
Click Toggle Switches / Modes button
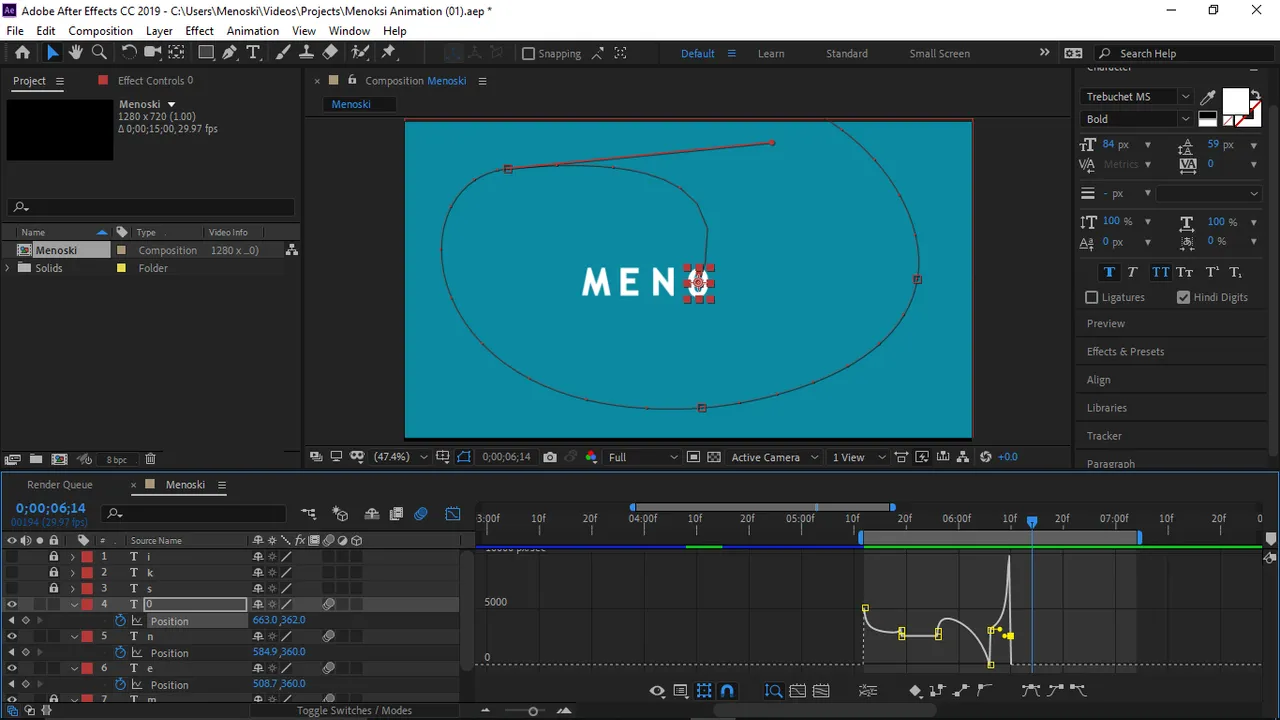coord(354,711)
